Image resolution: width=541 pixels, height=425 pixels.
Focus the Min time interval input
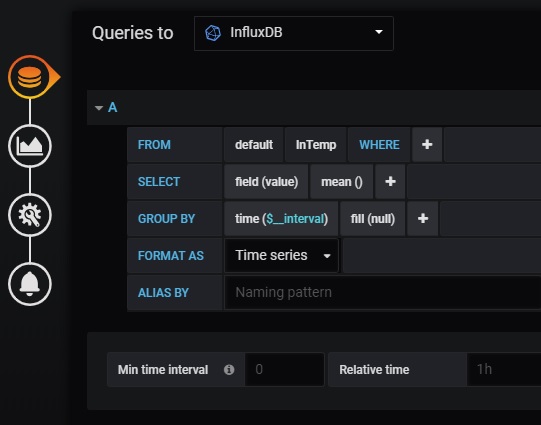click(285, 369)
